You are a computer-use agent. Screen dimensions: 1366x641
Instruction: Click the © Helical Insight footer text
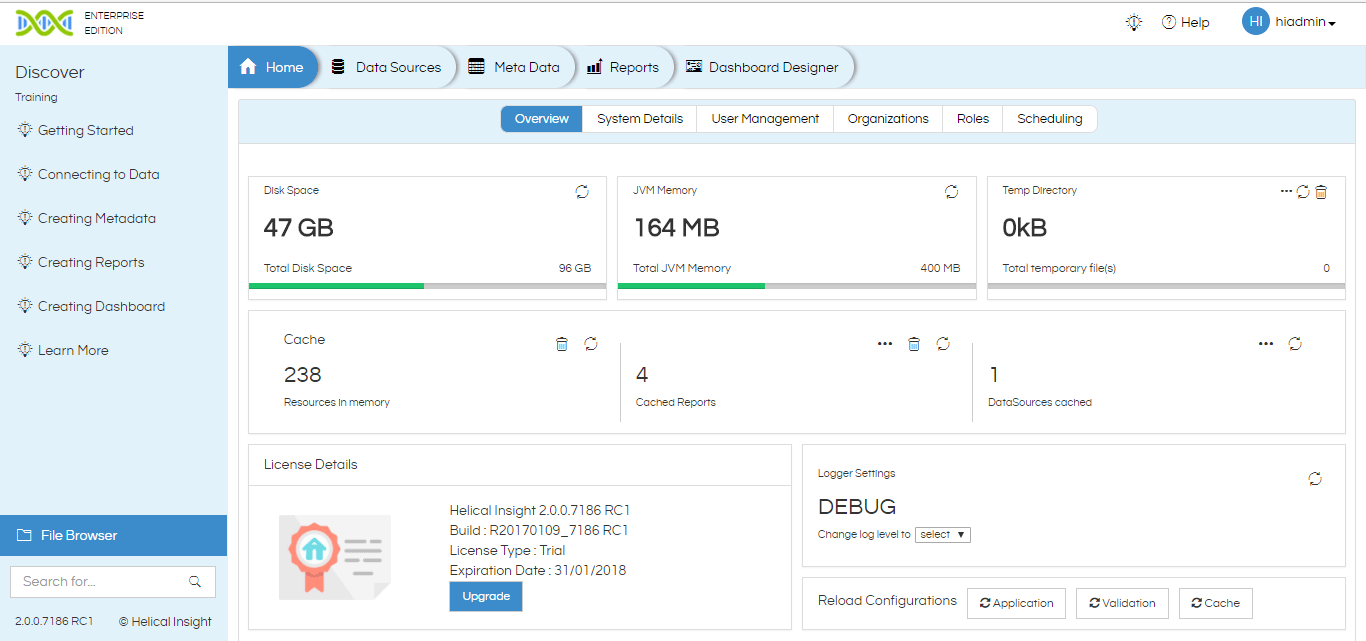click(x=165, y=622)
